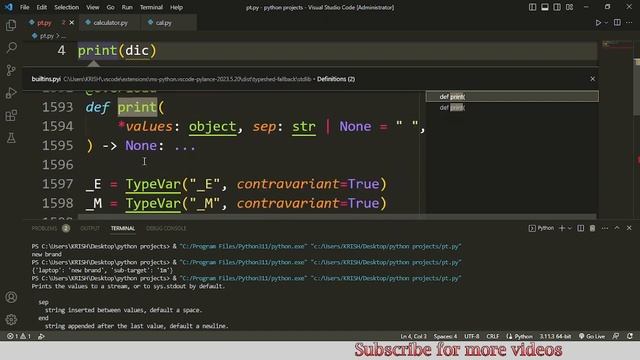
Task: Open the Explorer view in activity bar
Action: (x=11, y=25)
